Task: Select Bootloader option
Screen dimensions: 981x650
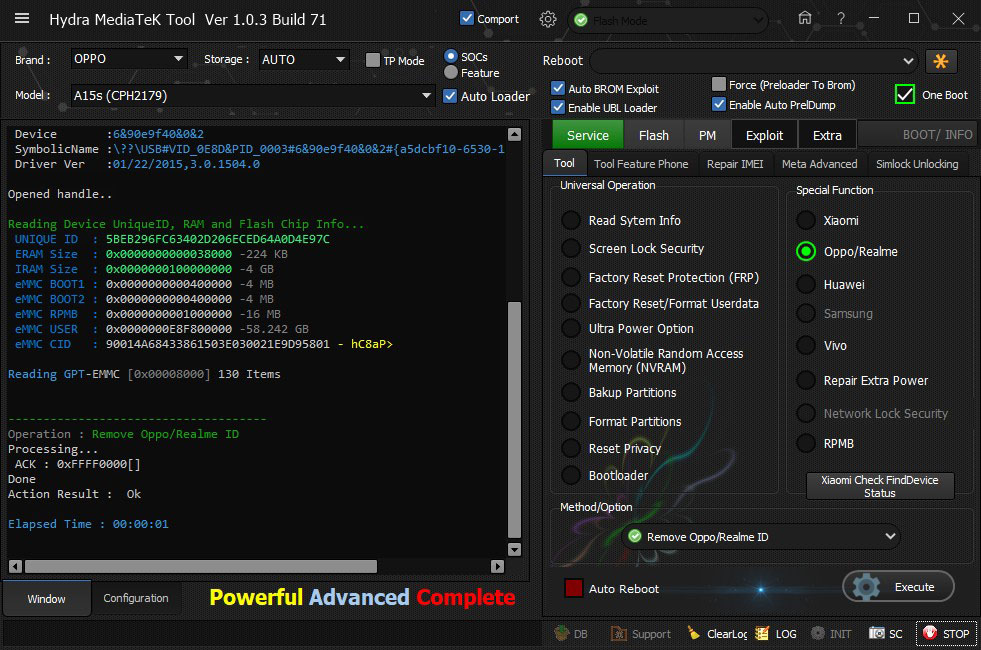Action: pyautogui.click(x=571, y=475)
